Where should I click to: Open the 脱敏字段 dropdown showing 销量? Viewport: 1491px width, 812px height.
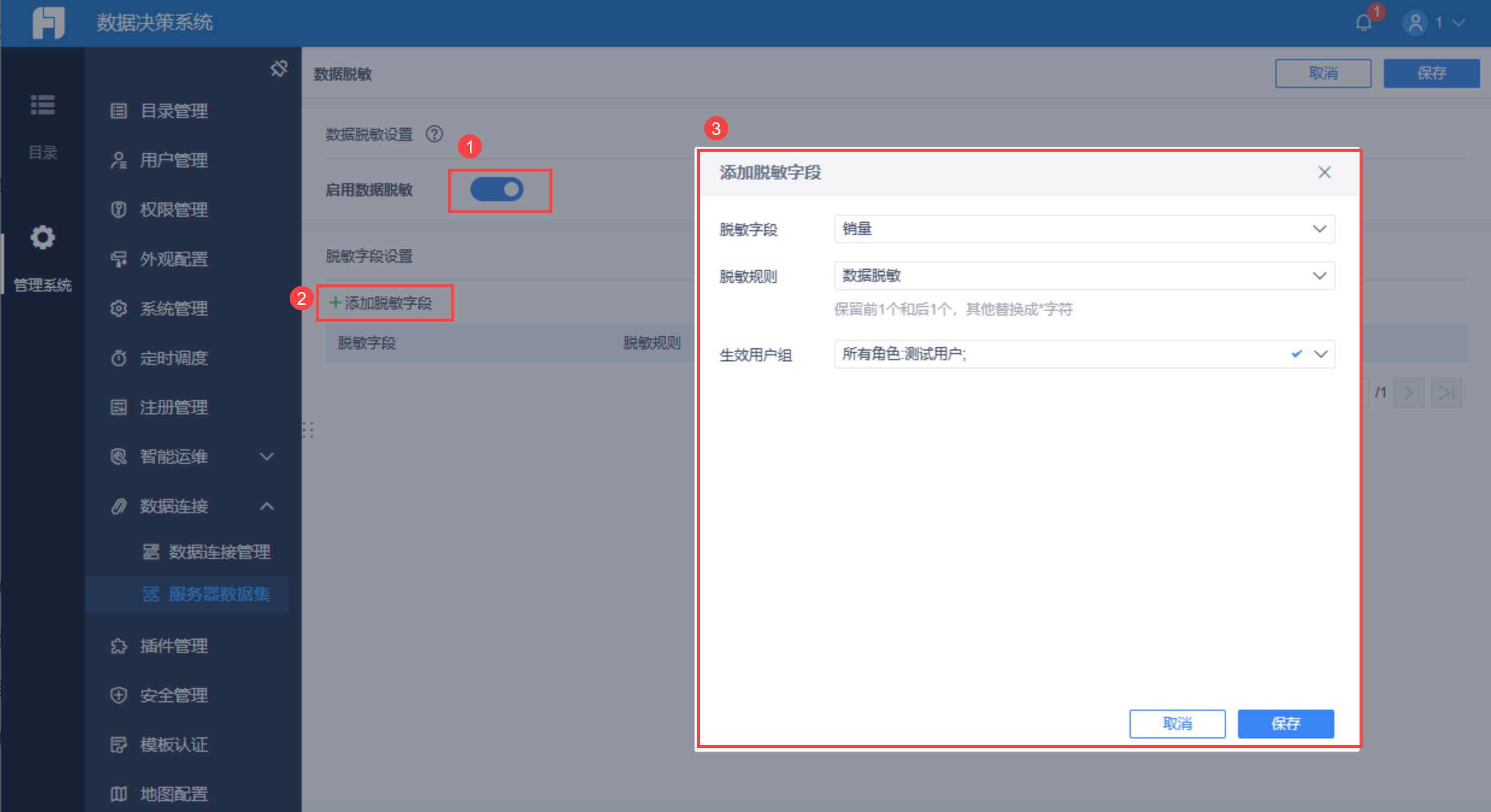1084,229
